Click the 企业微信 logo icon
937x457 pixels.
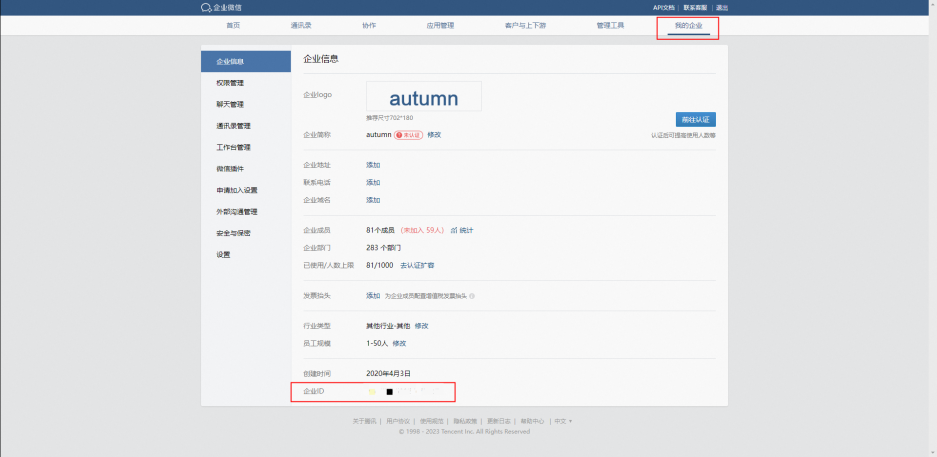207,7
